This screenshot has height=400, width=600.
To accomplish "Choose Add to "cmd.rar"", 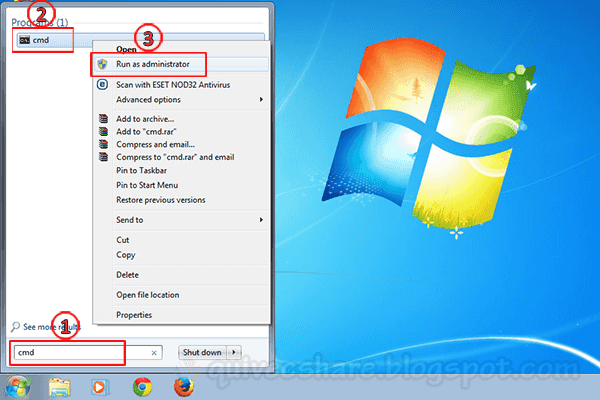I will coord(146,131).
